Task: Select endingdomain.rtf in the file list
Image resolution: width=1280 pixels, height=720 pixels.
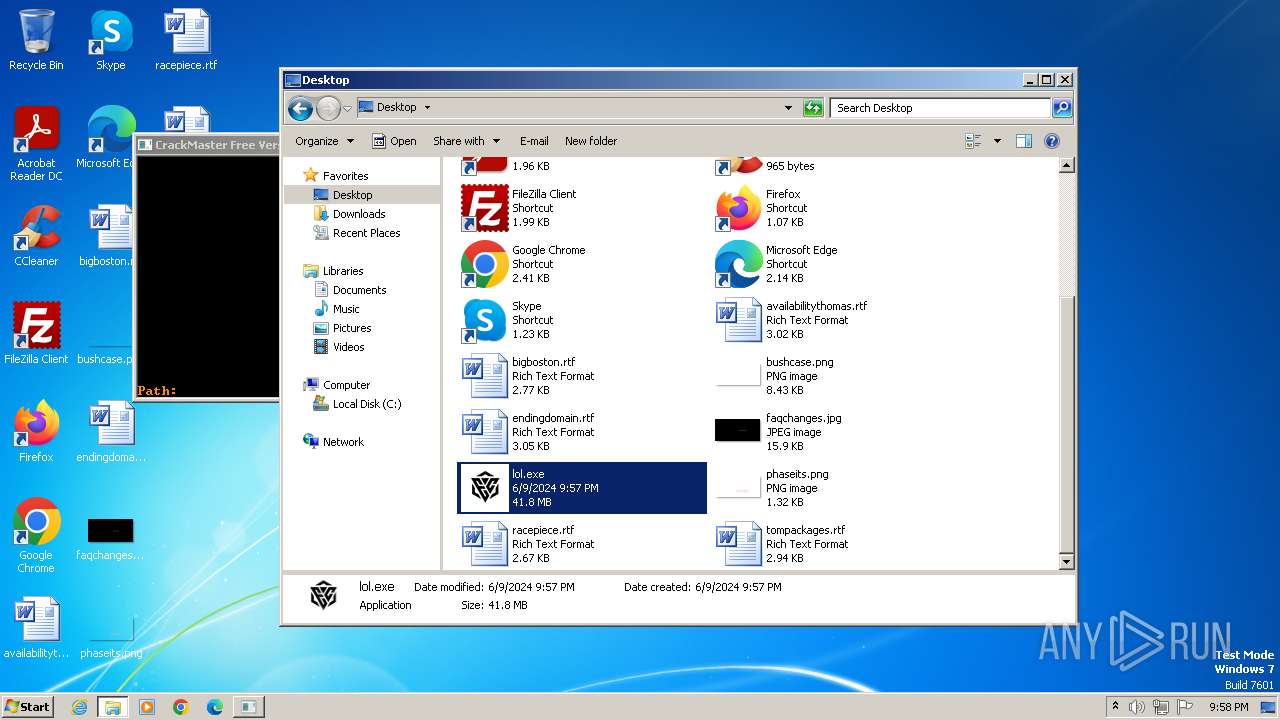Action: (582, 432)
